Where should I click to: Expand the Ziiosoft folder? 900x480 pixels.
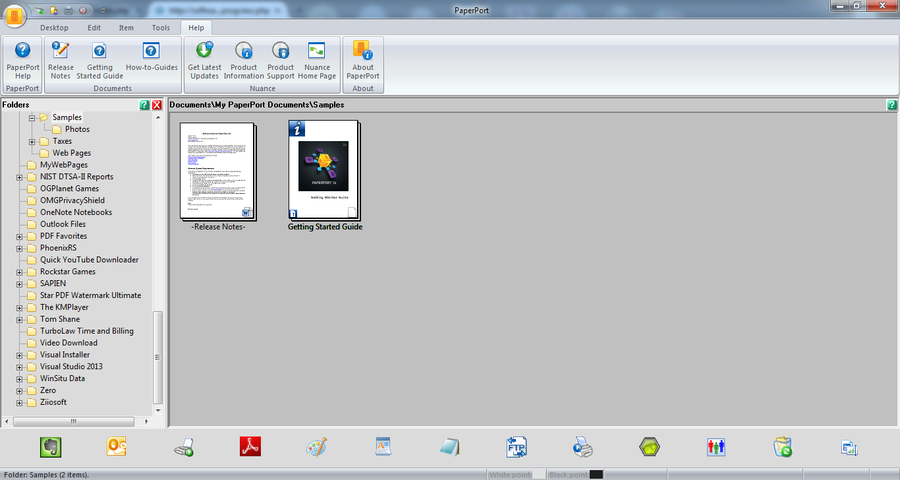tap(20, 402)
